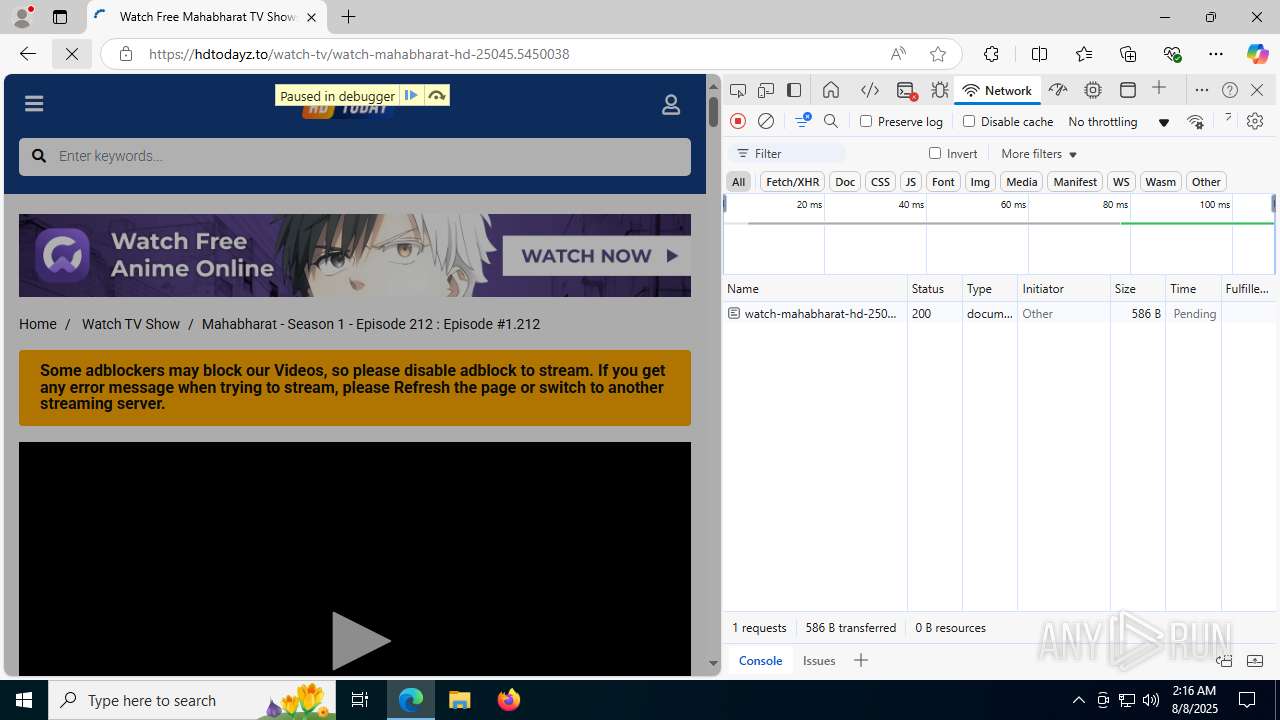
Task: Show hidden icons in the system tray
Action: [1078, 700]
